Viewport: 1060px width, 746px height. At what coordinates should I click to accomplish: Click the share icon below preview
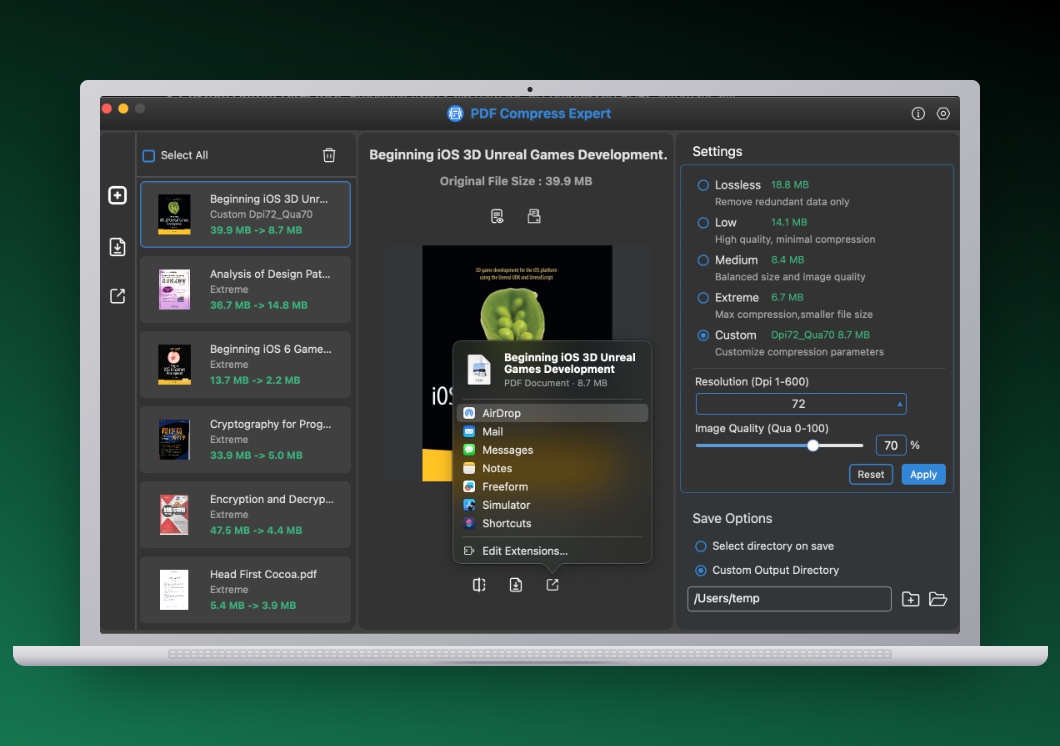552,585
